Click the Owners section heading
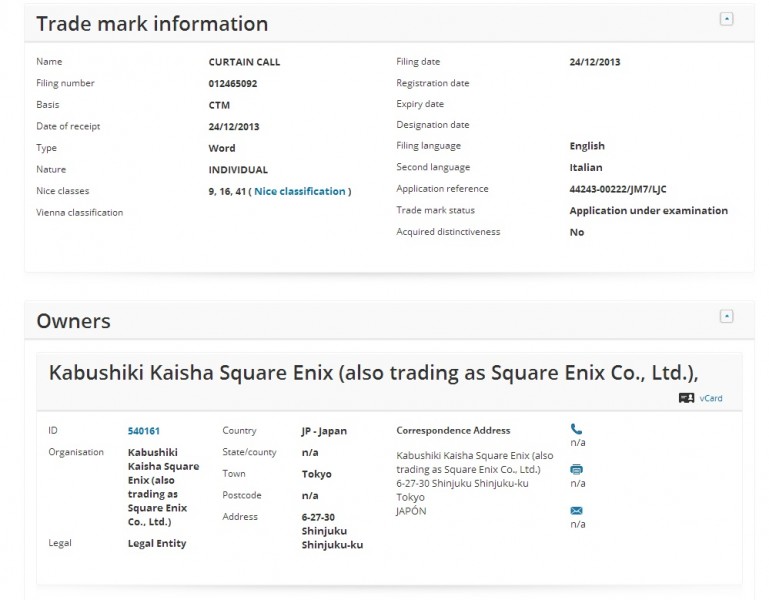The height and width of the screenshot is (600, 769). pos(73,321)
